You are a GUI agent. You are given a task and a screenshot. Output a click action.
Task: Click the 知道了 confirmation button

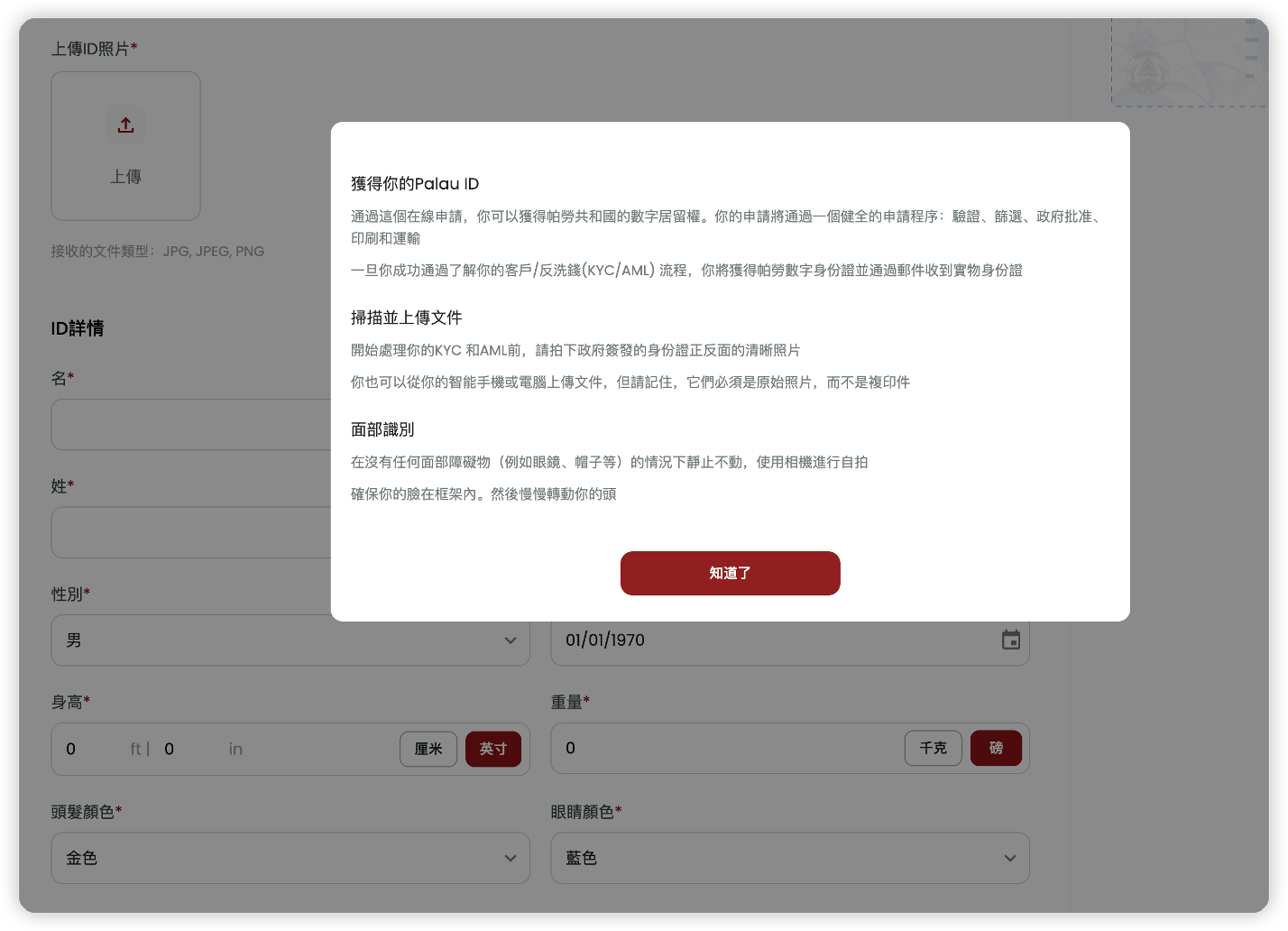730,573
